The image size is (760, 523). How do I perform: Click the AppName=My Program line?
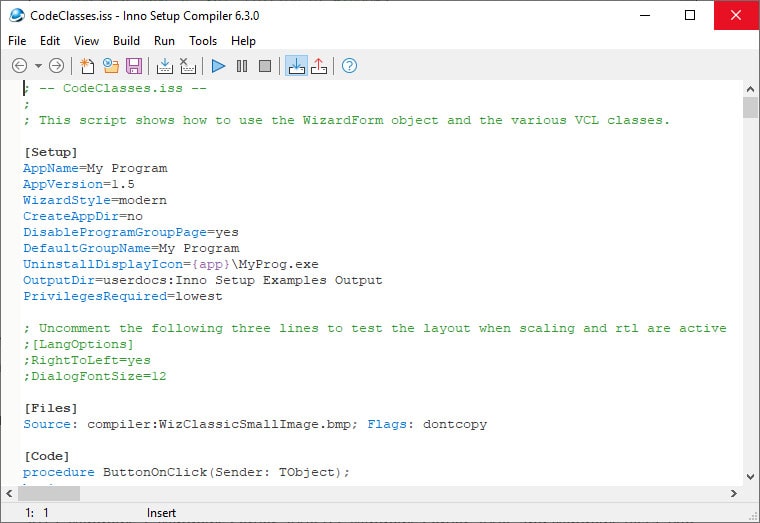click(x=95, y=168)
